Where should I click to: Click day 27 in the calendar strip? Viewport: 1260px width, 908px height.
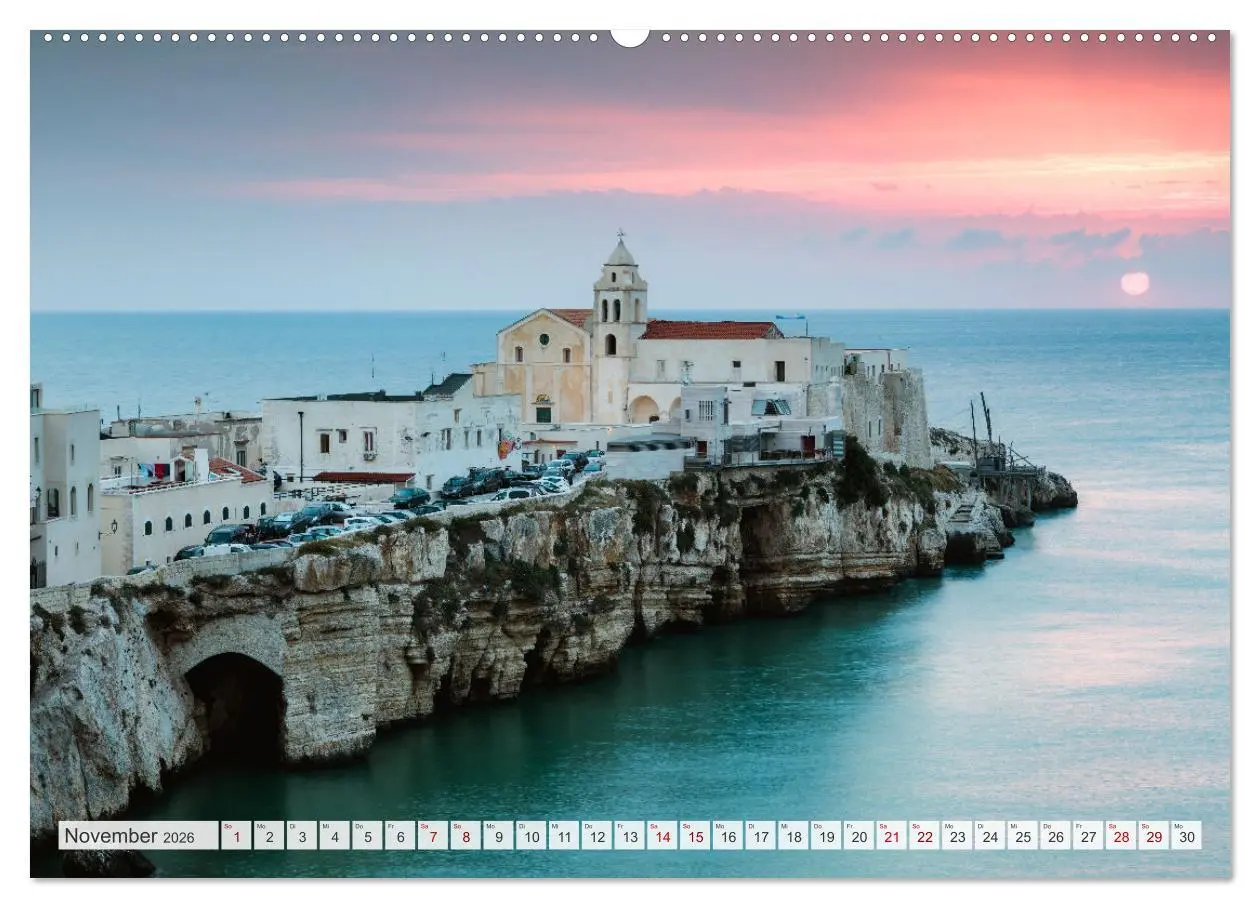tap(1088, 836)
